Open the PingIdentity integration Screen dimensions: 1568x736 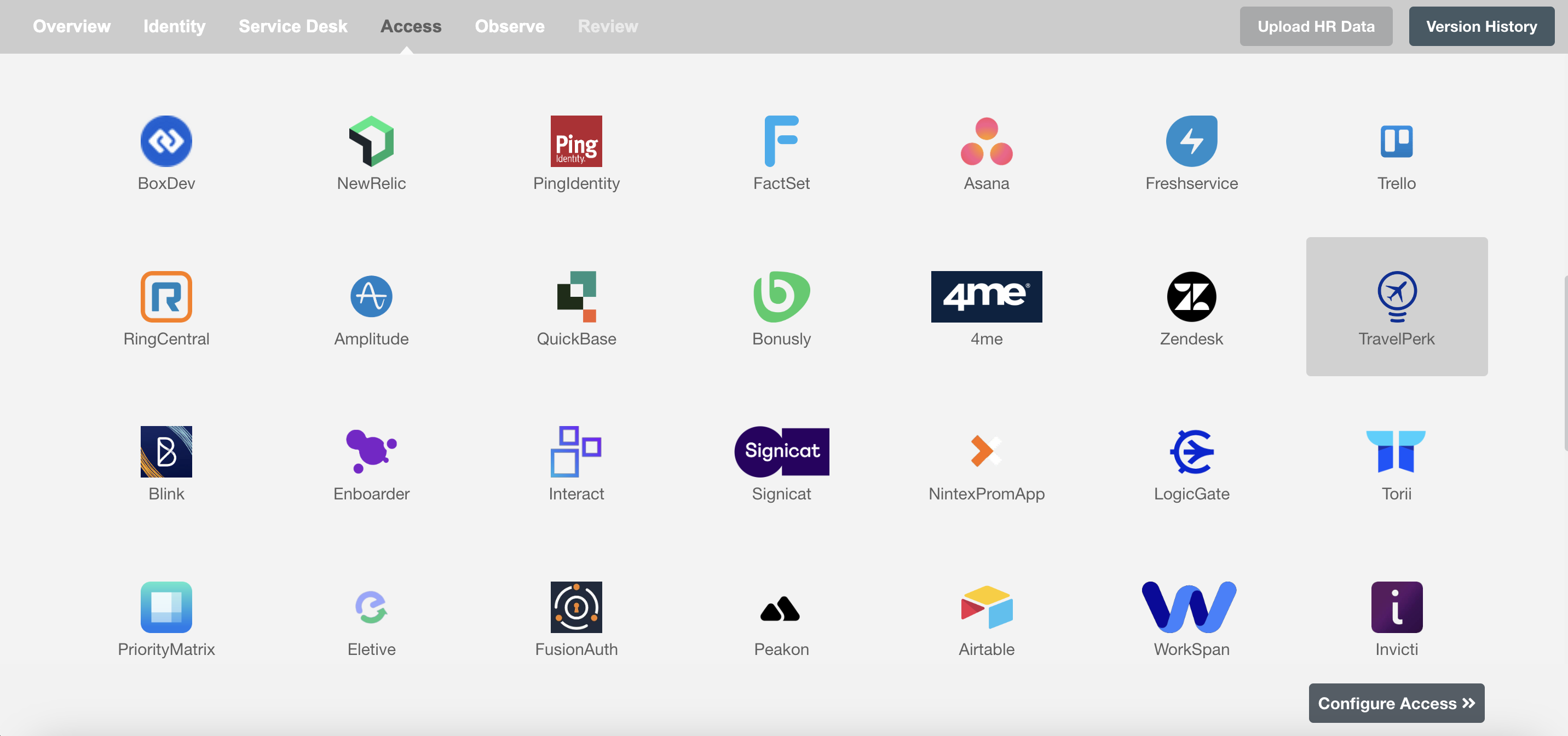click(x=576, y=151)
